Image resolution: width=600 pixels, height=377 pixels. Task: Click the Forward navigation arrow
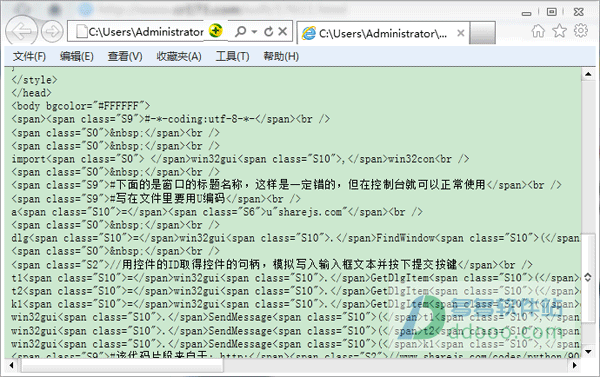[x=52, y=31]
